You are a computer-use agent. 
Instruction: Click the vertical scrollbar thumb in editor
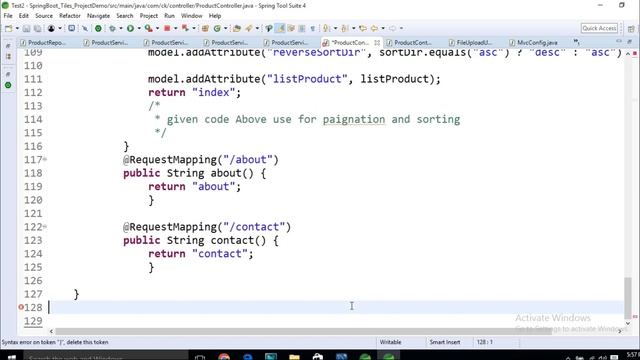click(628, 297)
